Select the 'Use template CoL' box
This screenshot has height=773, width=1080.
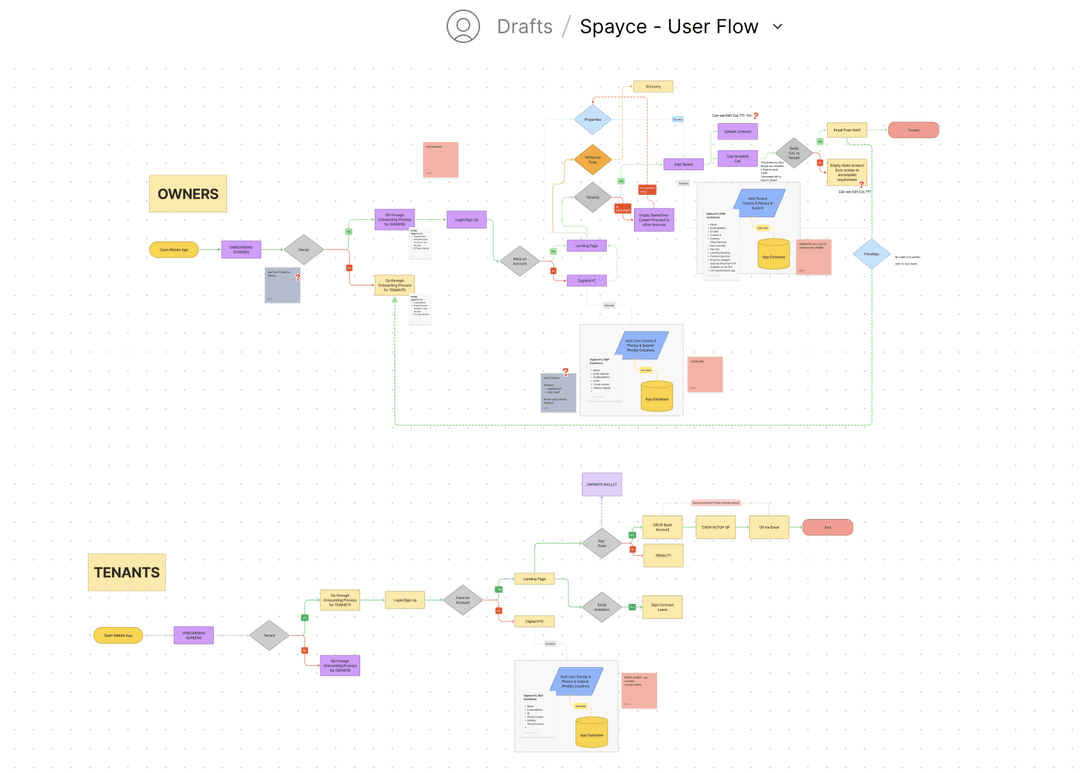738,158
